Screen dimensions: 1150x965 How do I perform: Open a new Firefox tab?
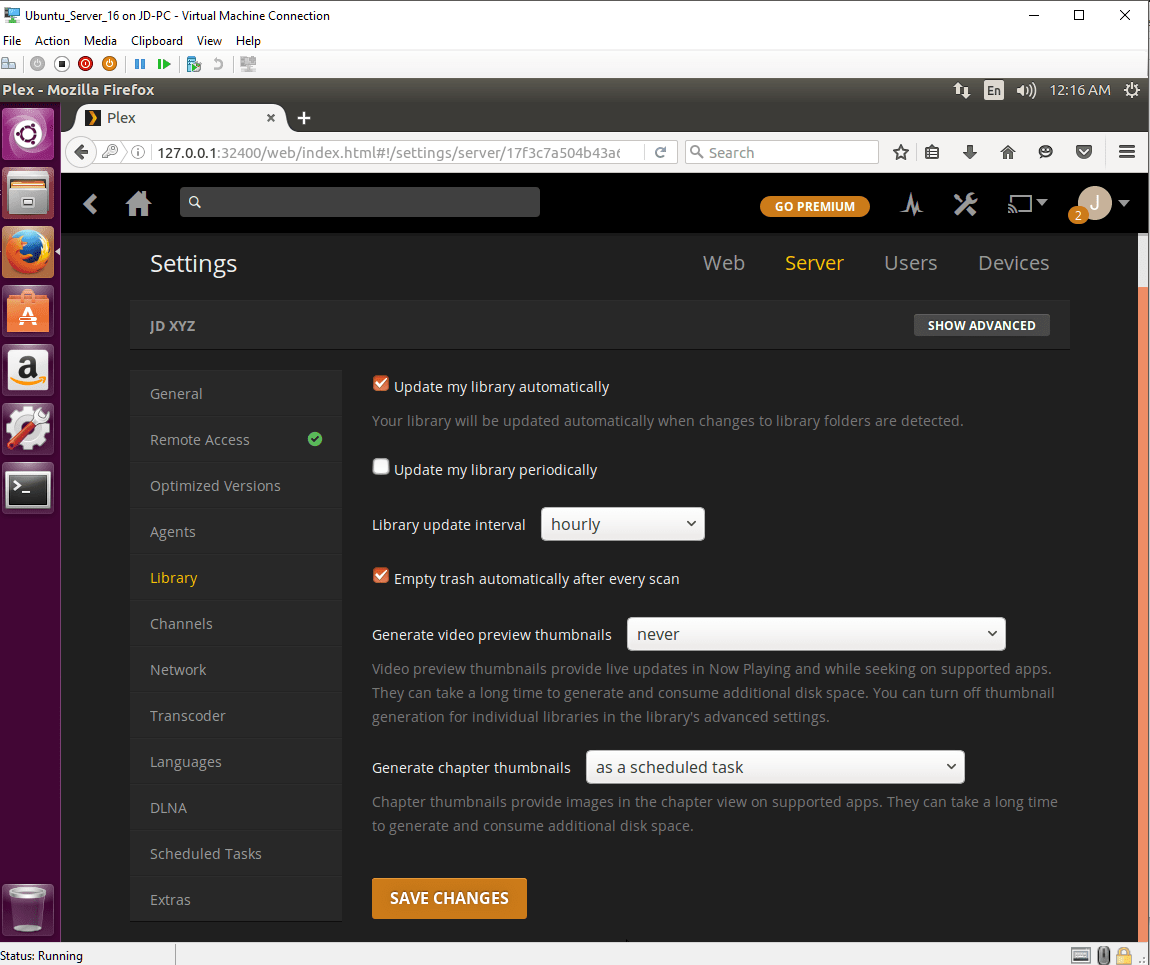pos(304,118)
